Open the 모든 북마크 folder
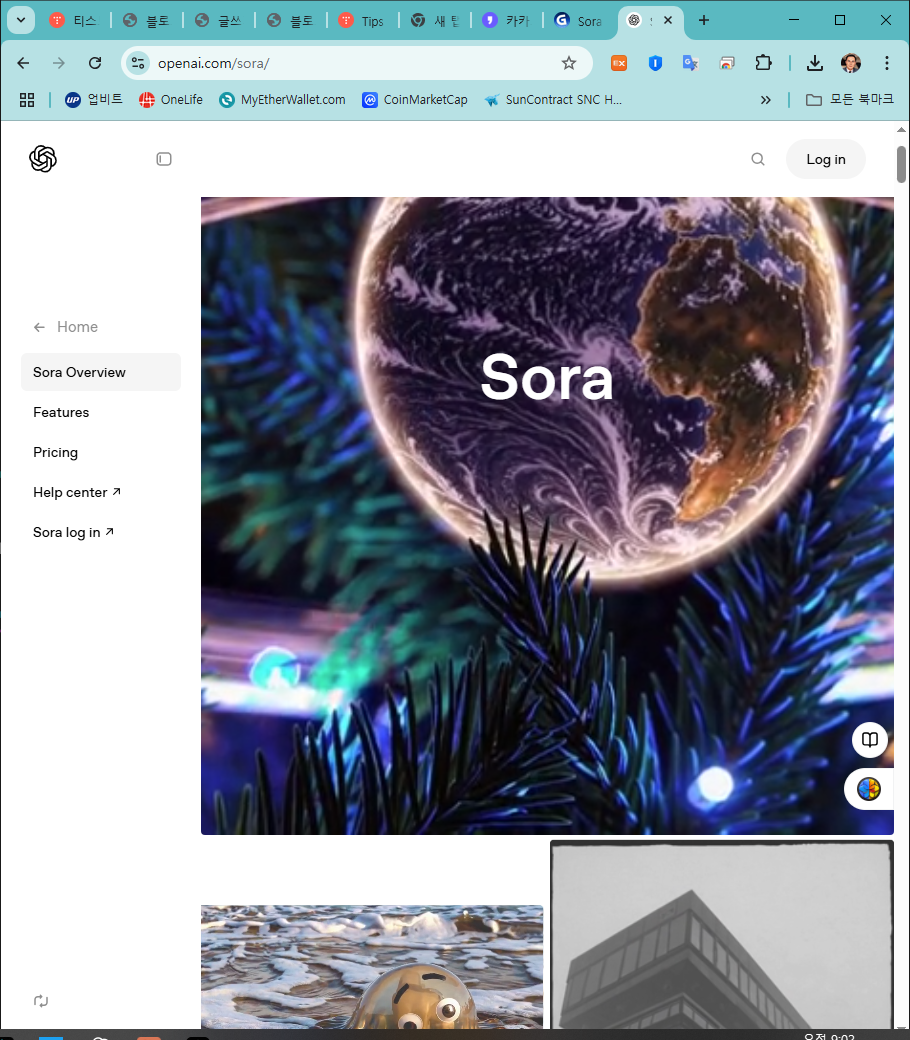 850,99
